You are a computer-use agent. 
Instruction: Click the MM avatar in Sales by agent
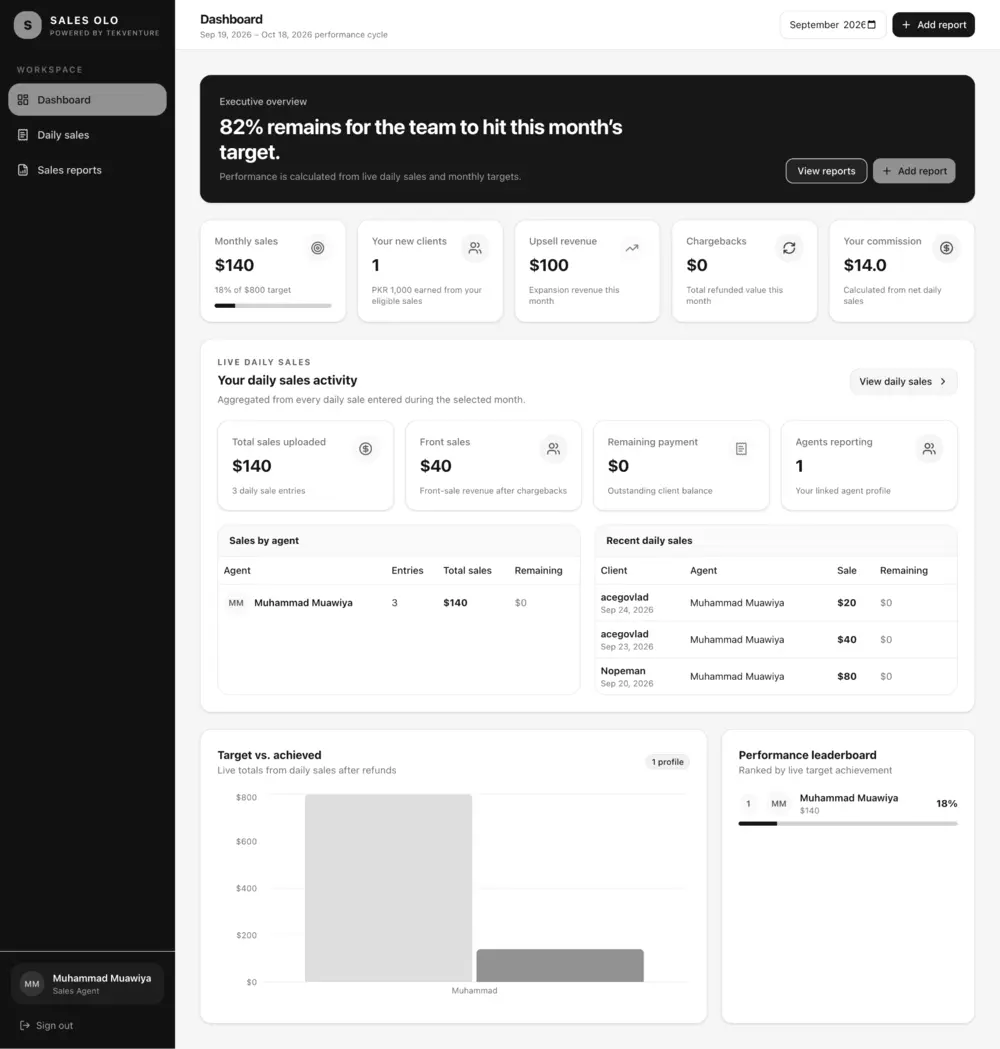click(236, 603)
